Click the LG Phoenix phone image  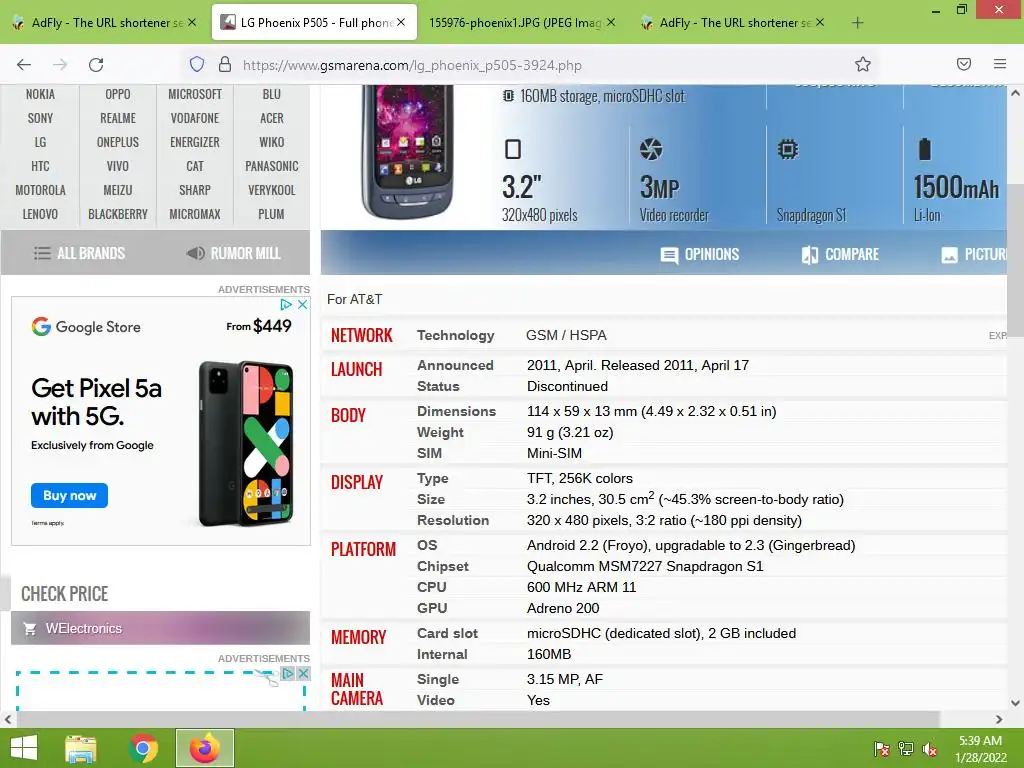[x=408, y=152]
